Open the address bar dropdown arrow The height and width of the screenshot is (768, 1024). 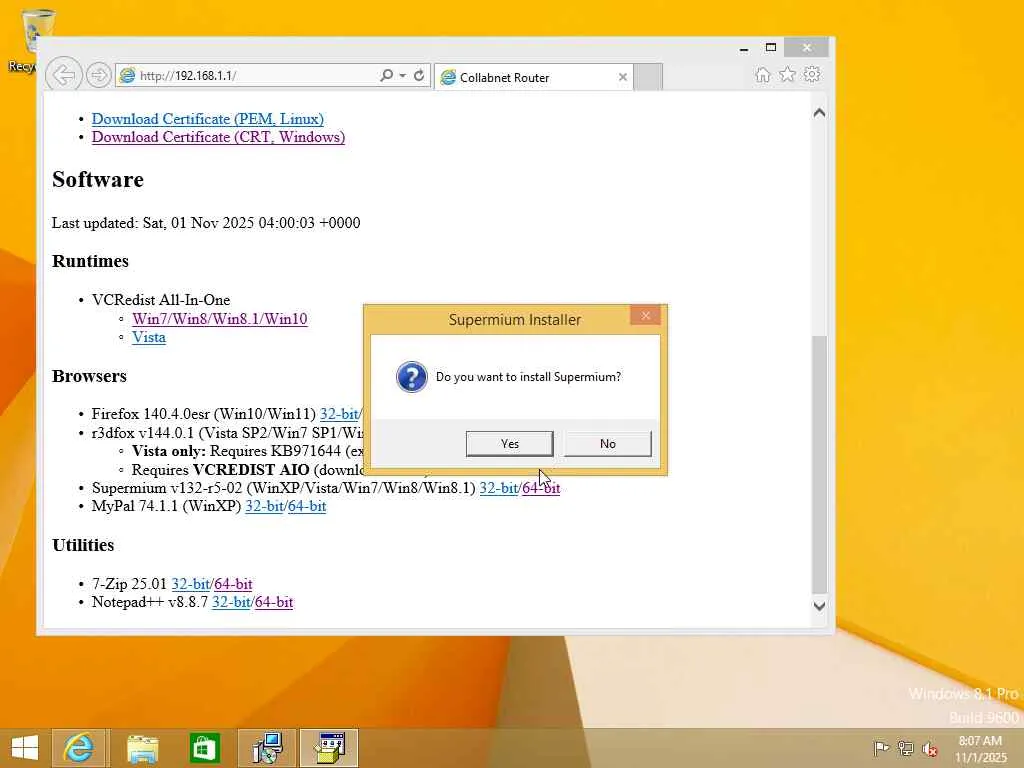(403, 76)
